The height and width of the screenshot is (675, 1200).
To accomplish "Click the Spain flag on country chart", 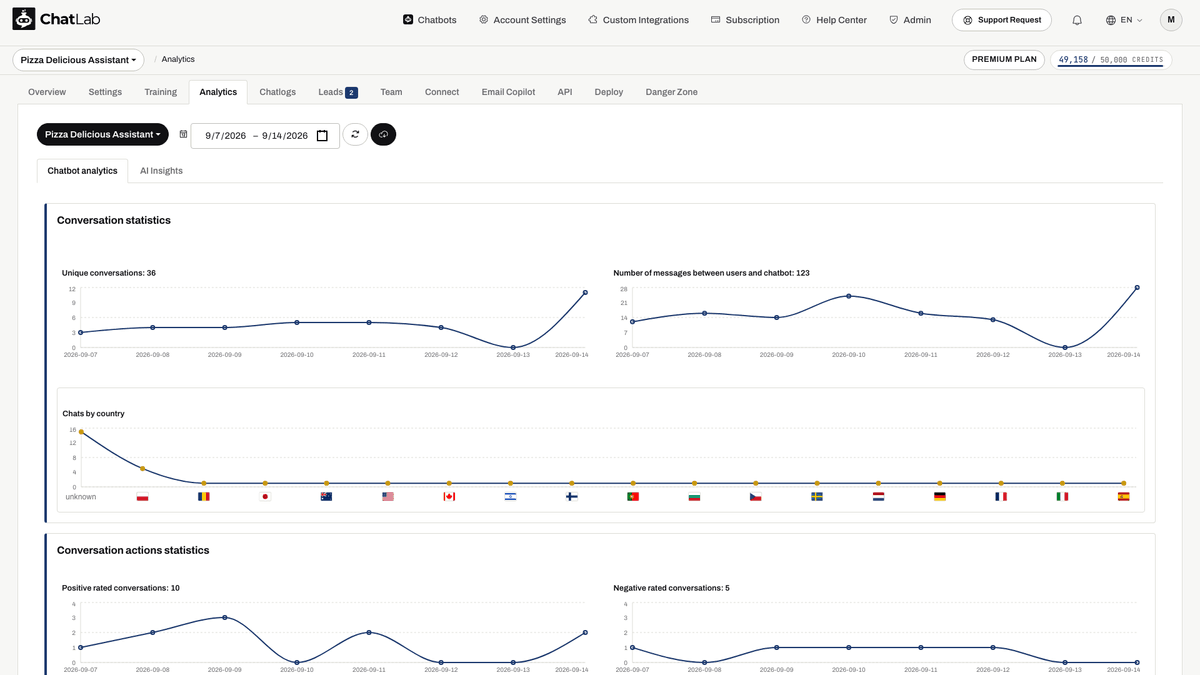I will coord(1123,496).
